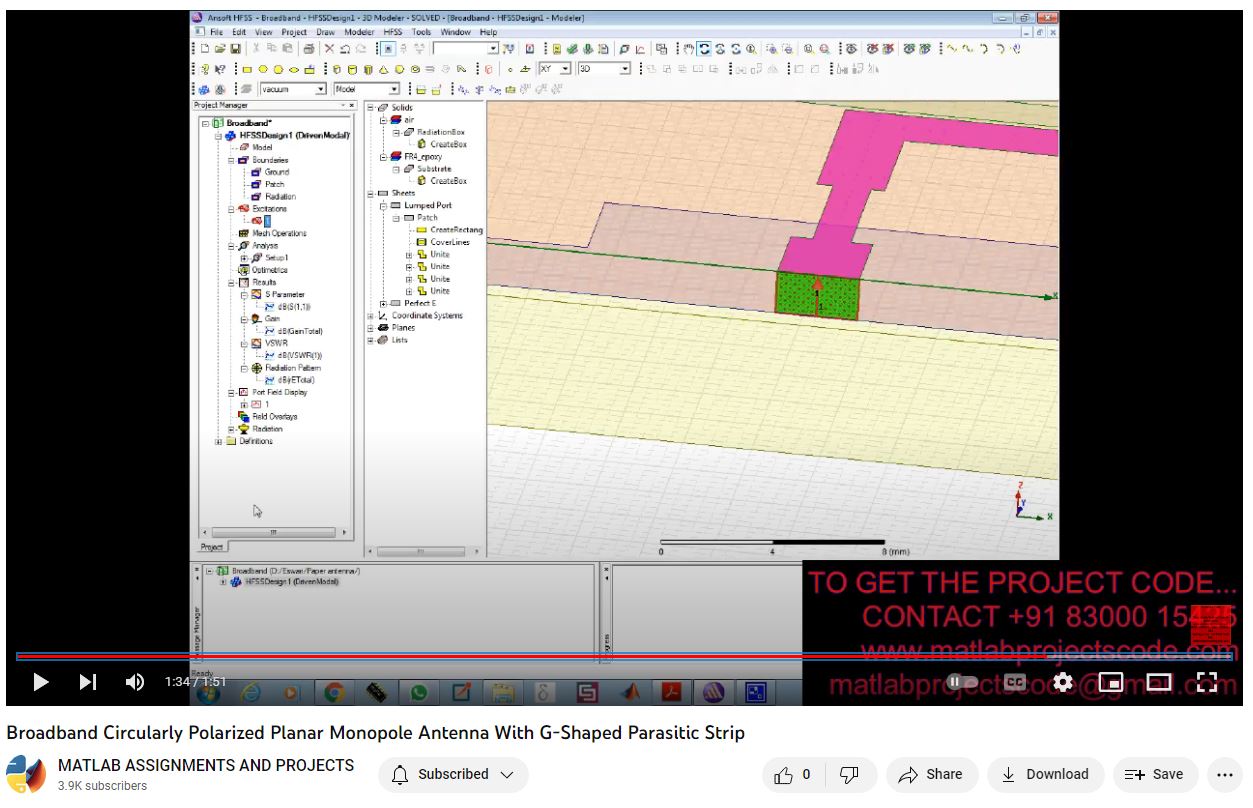
Task: Collapse the Results tree node
Action: [x=231, y=282]
